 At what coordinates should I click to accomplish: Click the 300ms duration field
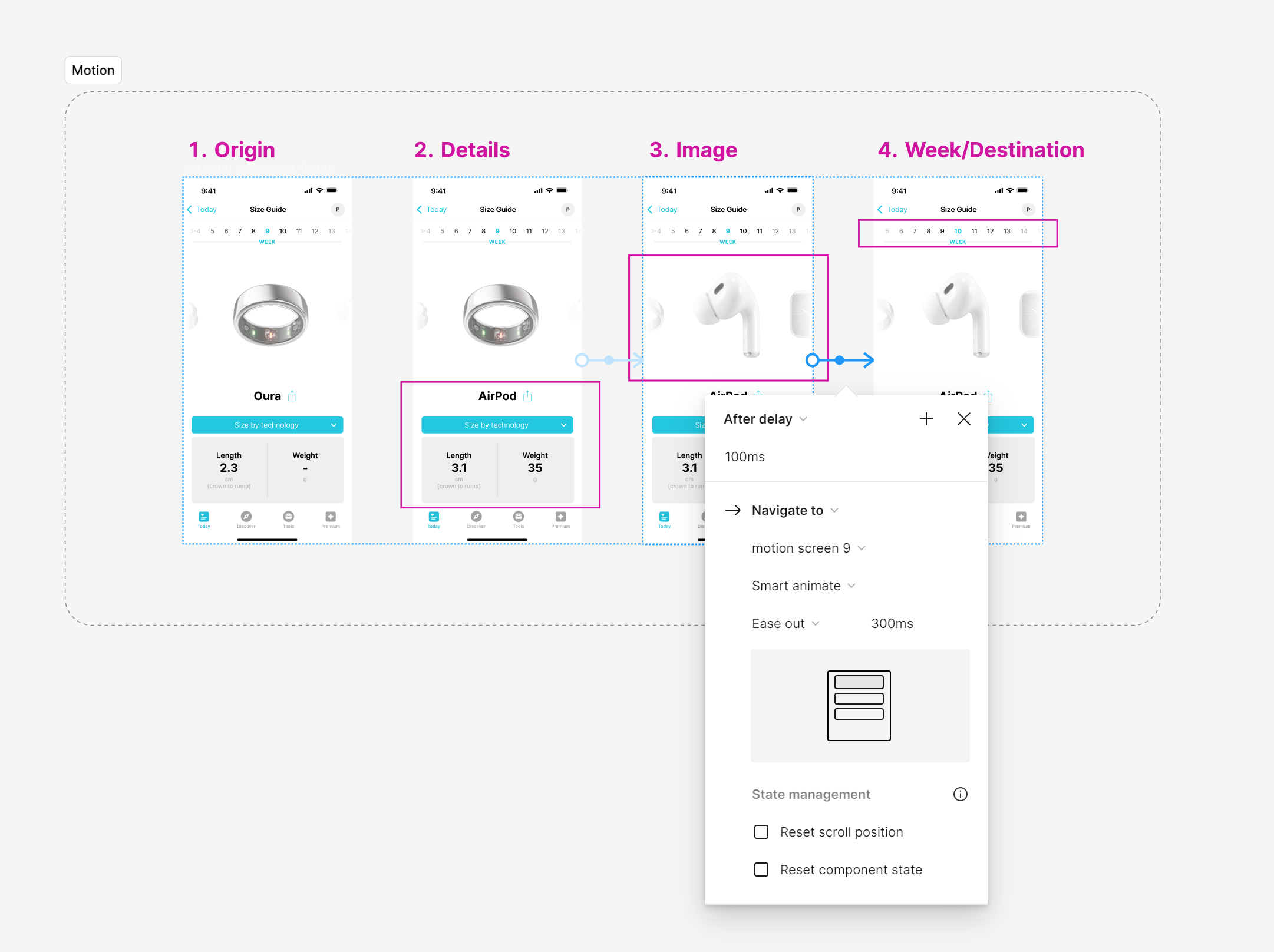pyautogui.click(x=892, y=623)
